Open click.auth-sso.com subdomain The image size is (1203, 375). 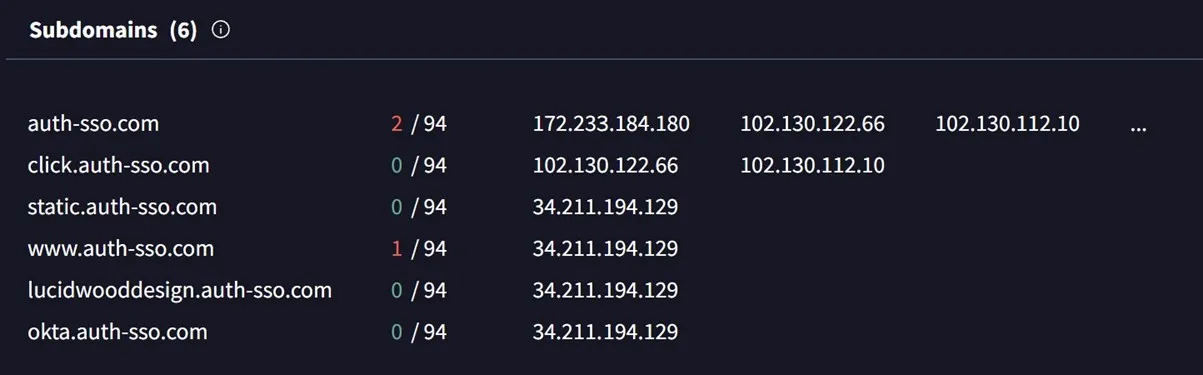point(119,165)
